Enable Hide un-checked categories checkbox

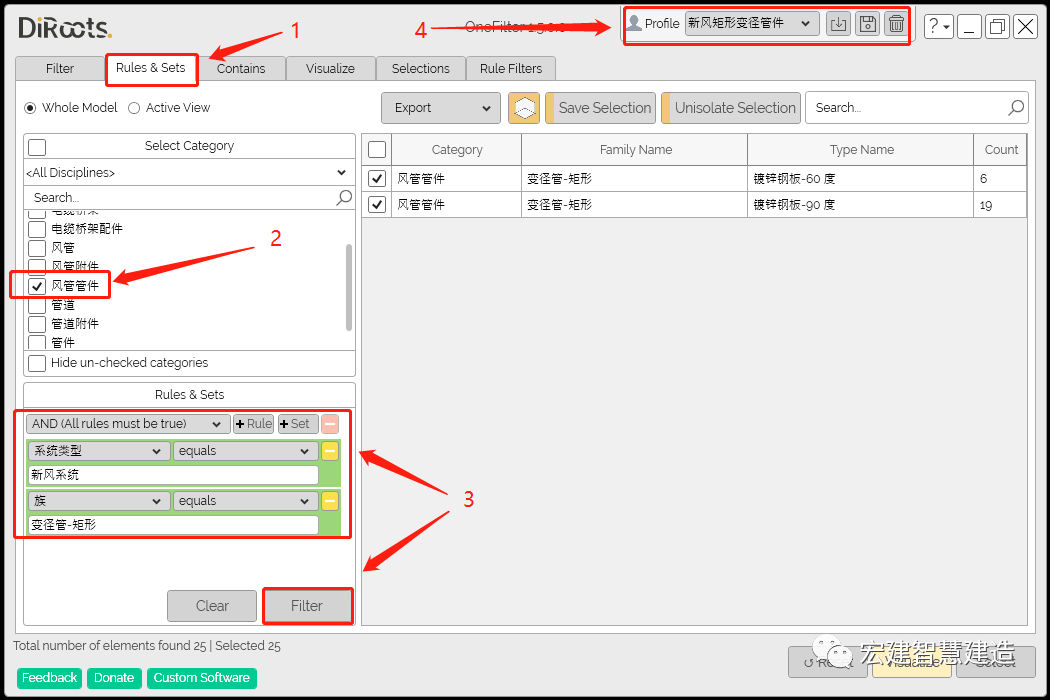37,363
